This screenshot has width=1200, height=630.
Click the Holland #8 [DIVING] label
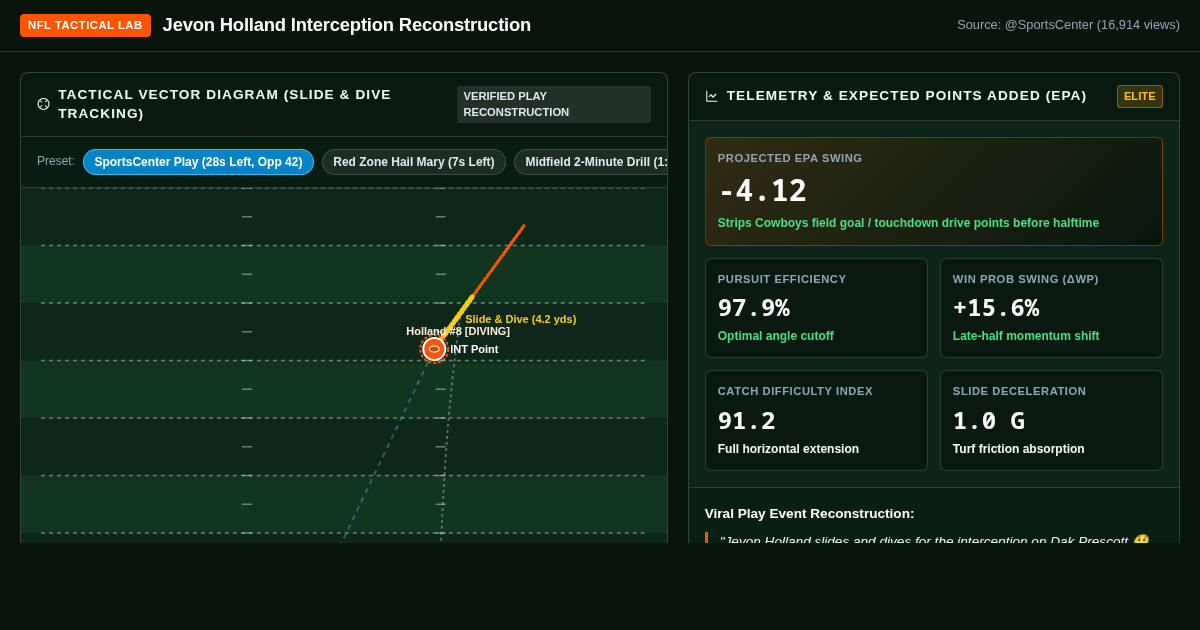coord(458,331)
